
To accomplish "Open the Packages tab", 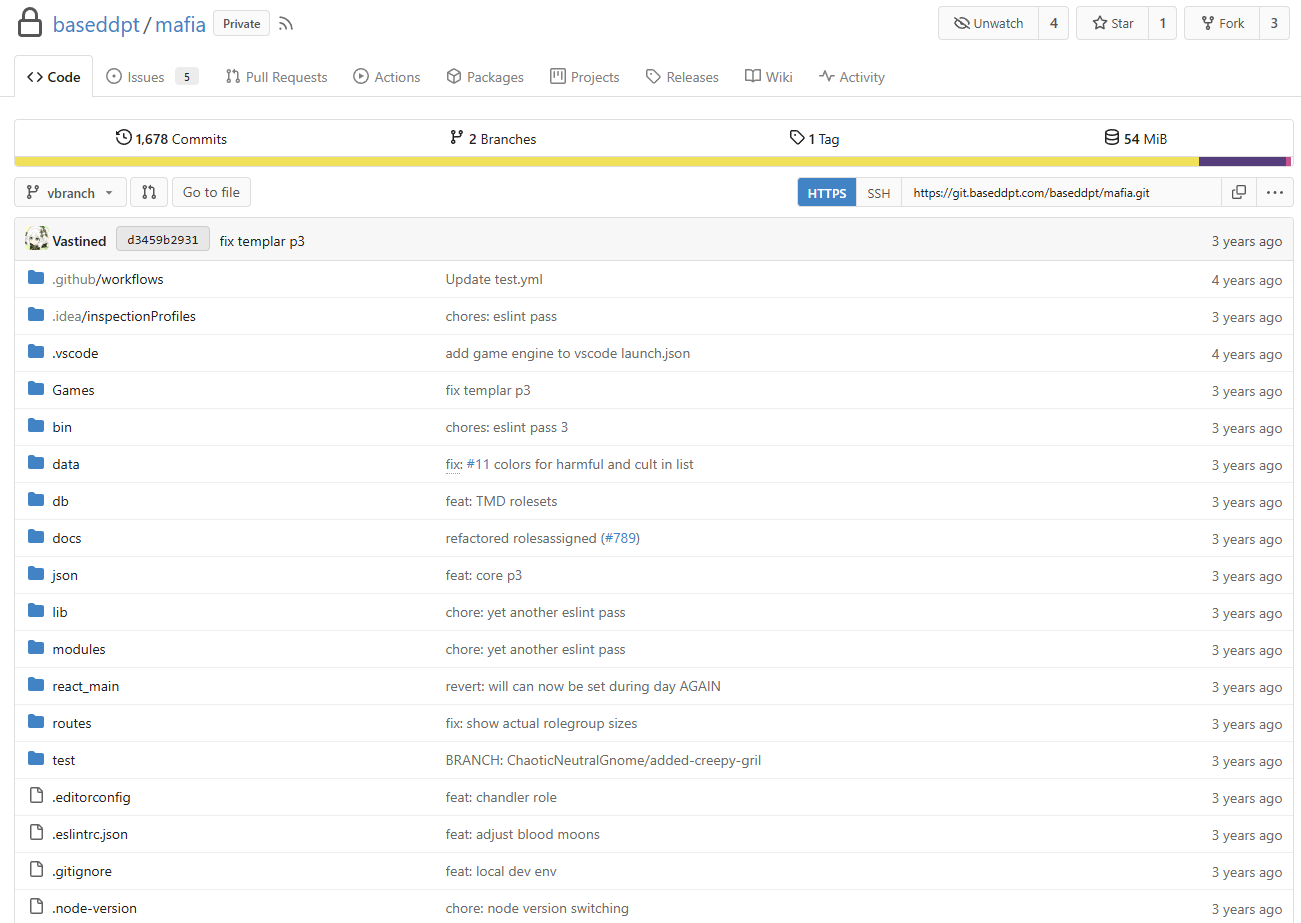I will [484, 77].
